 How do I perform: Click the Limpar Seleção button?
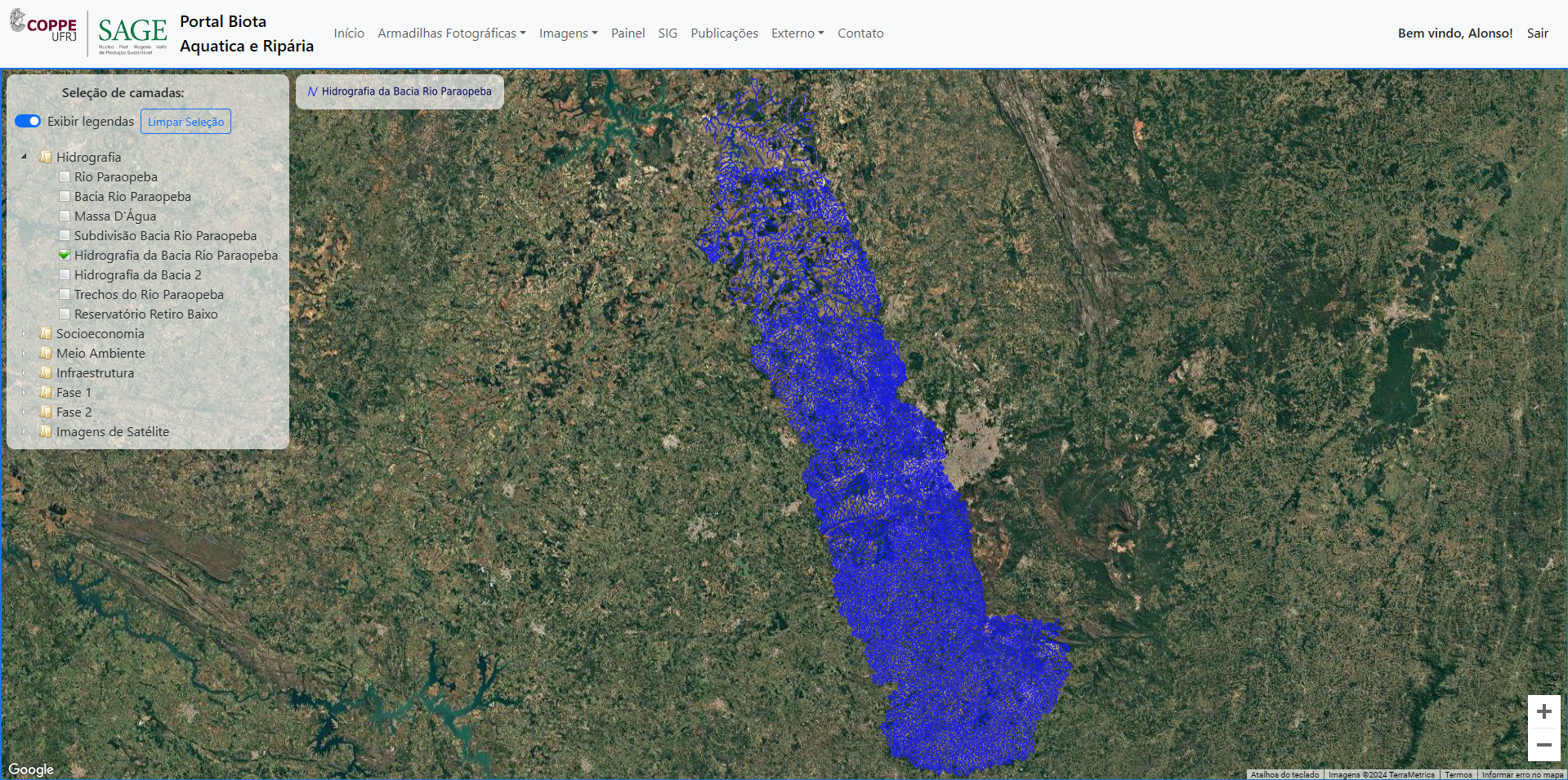185,122
